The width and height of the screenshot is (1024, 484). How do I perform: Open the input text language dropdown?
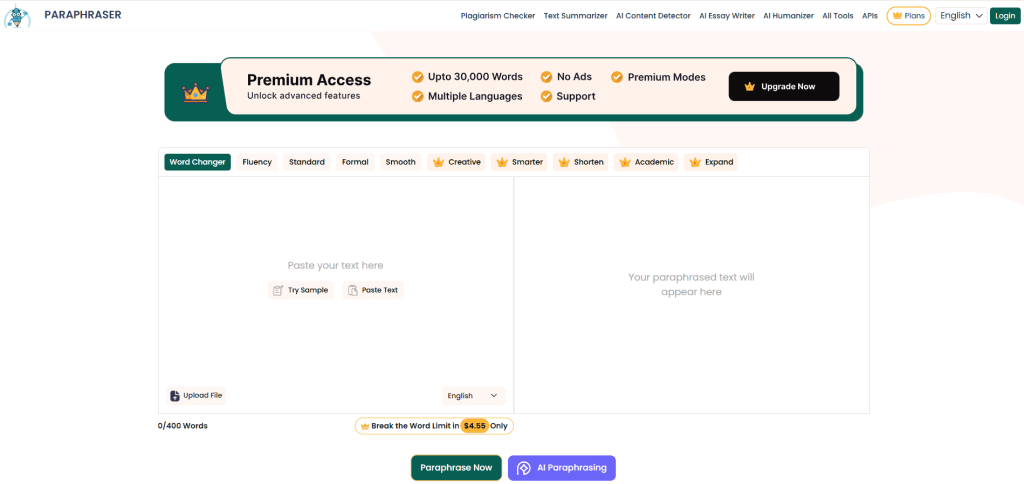click(473, 396)
